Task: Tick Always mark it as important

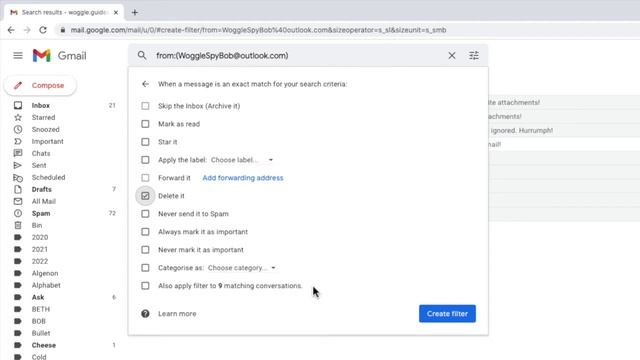Action: point(145,232)
